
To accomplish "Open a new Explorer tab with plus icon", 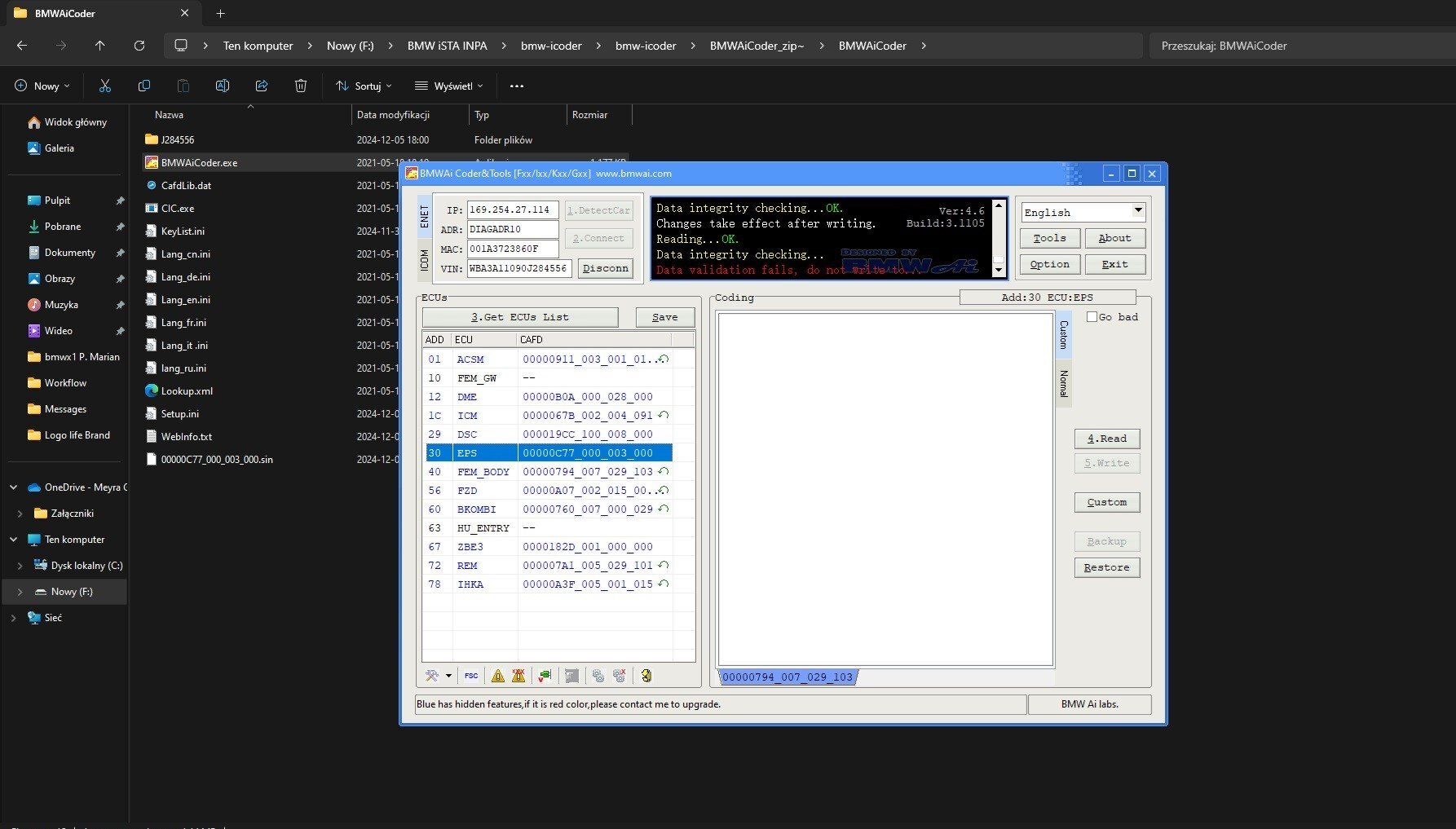I will pyautogui.click(x=220, y=13).
